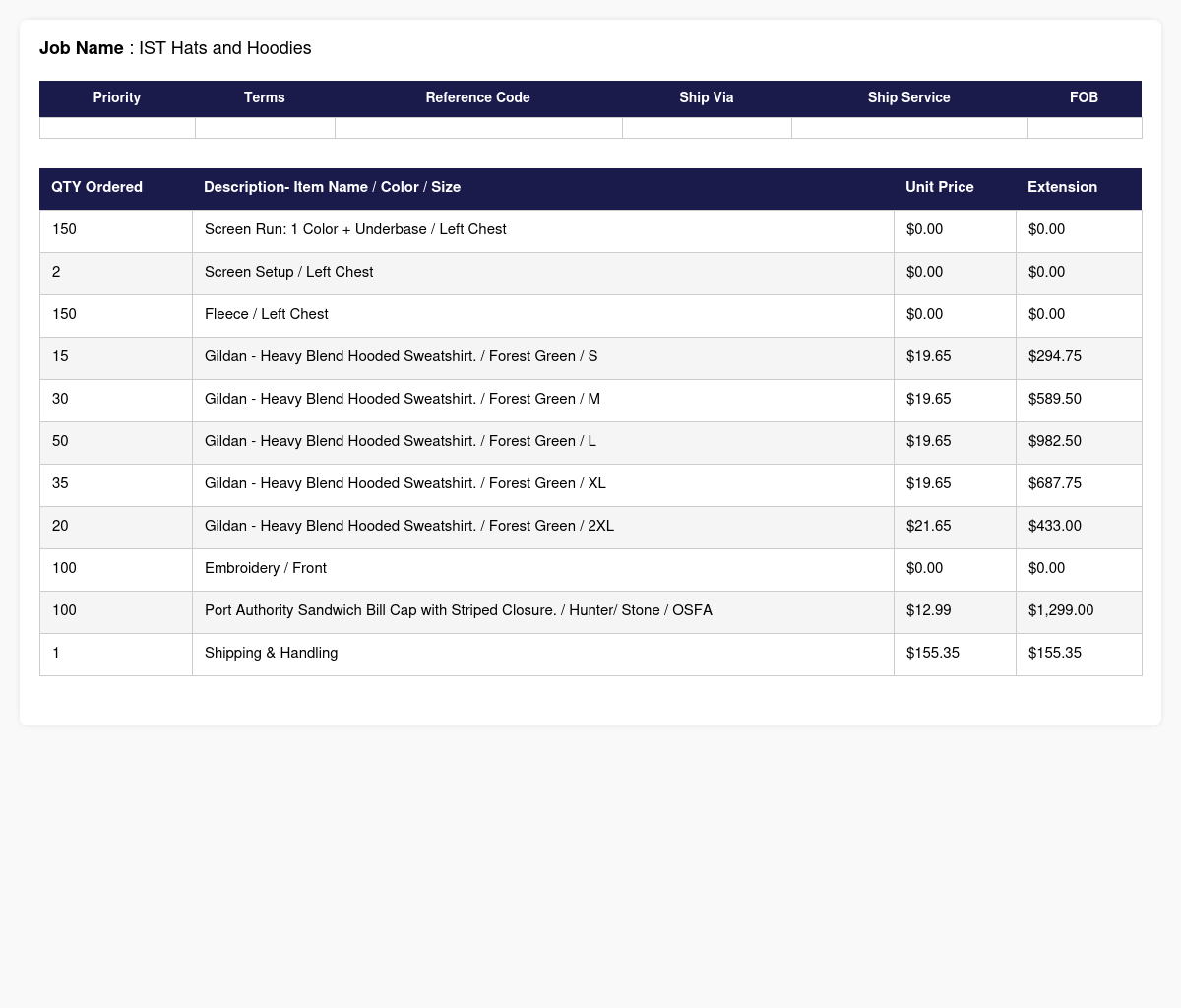Click the Priority column header
The height and width of the screenshot is (1008, 1181).
[117, 98]
